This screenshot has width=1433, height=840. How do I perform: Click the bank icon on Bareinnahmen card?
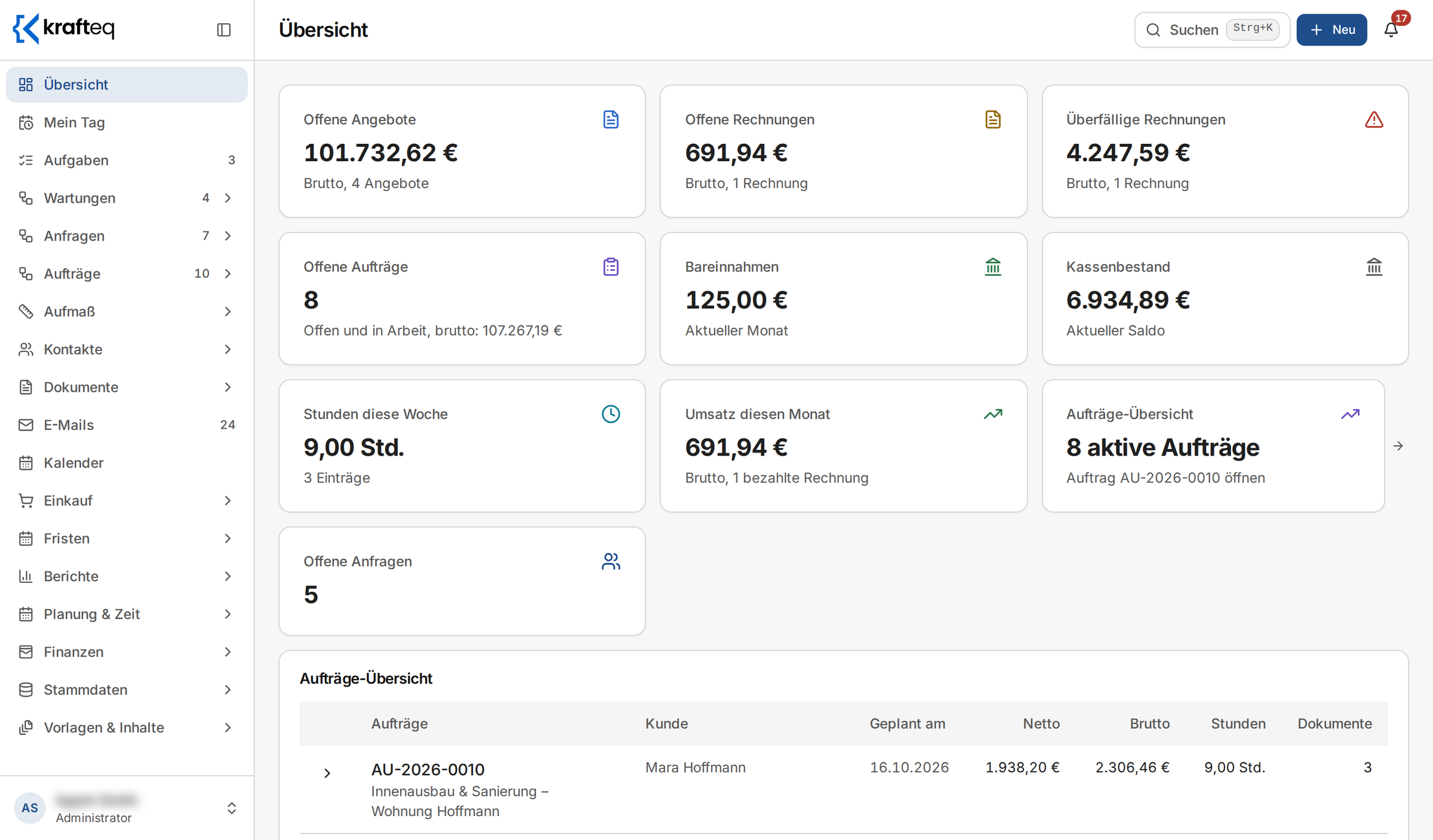[992, 267]
